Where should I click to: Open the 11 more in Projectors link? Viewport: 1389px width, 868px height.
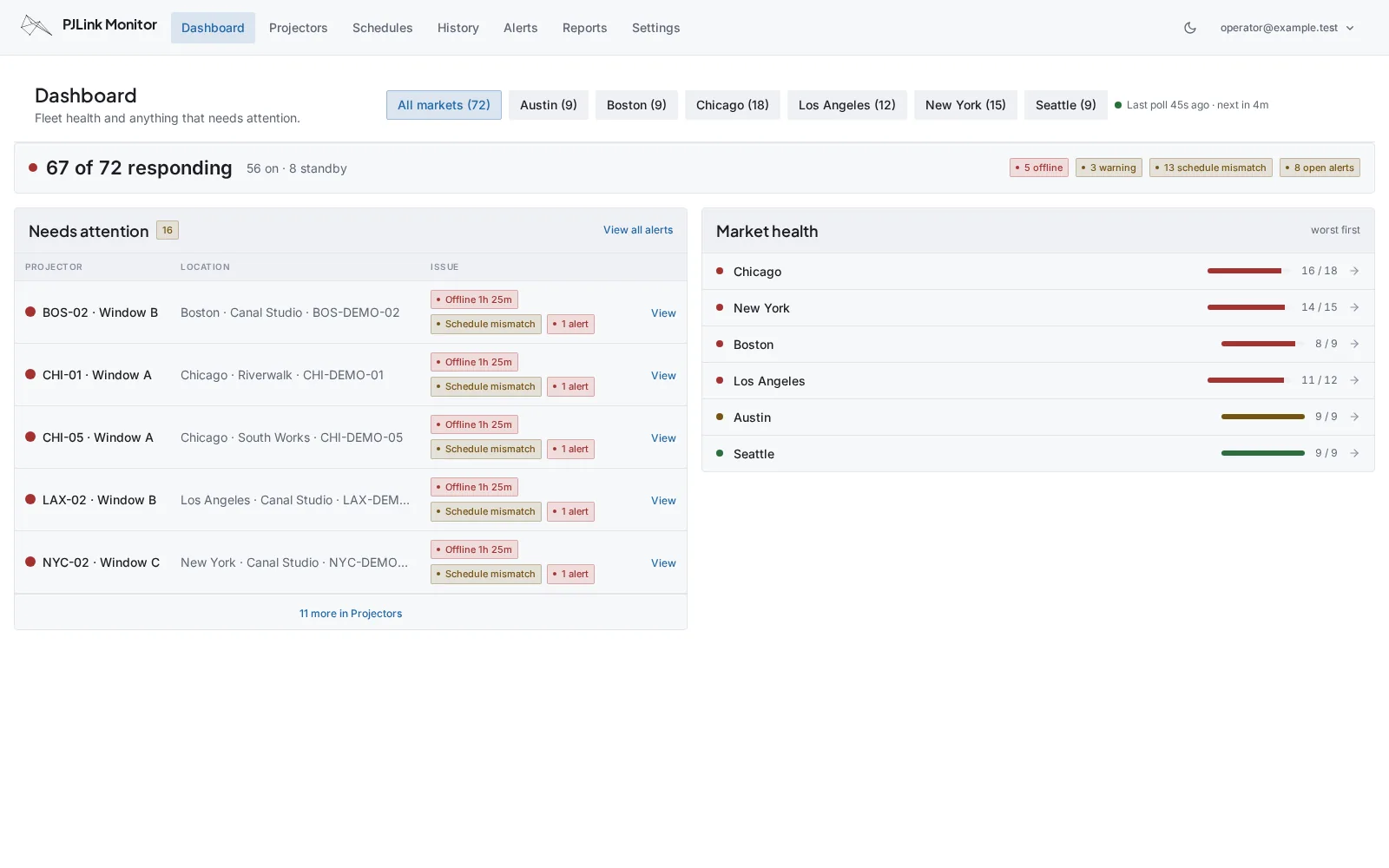[351, 614]
